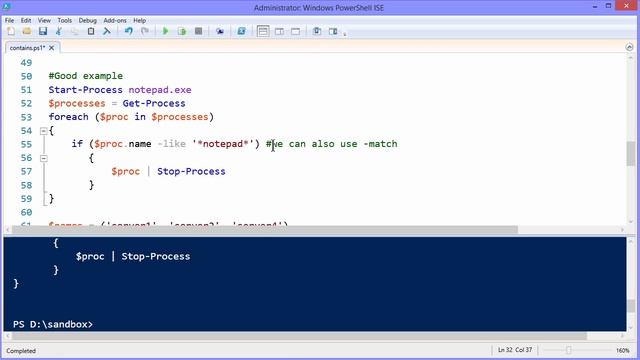Click the PowerShell ISE title bar app icon
640x360 pixels.
[x=7, y=7]
